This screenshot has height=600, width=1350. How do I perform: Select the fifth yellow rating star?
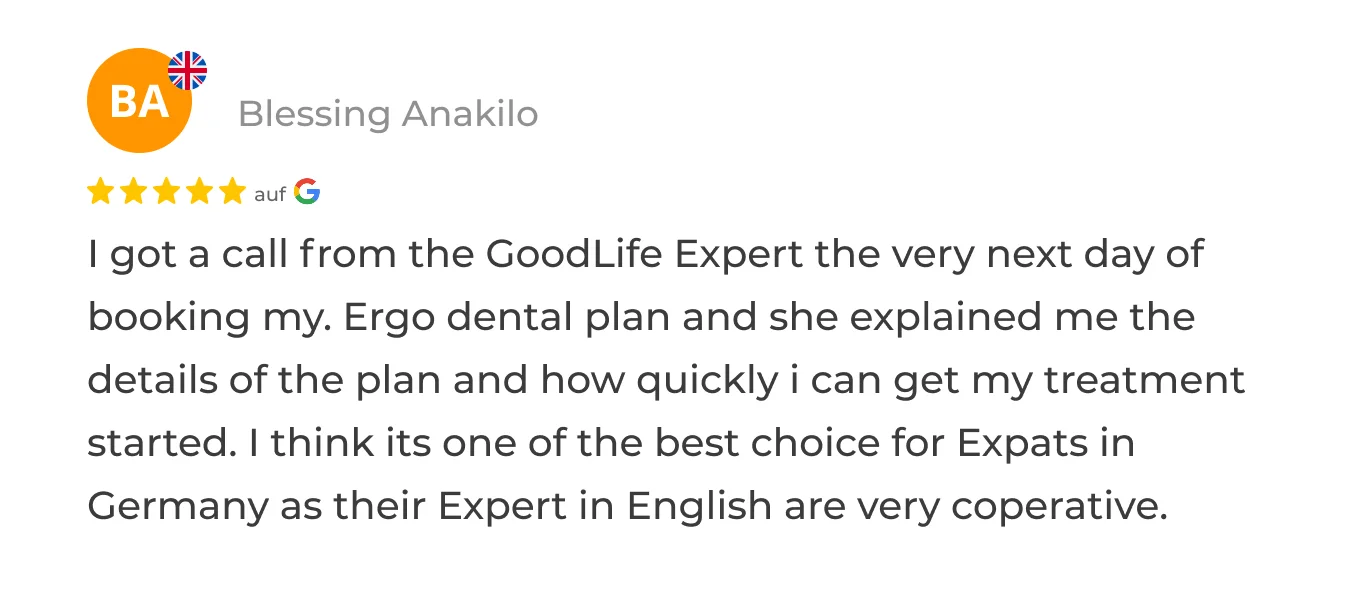pos(232,191)
